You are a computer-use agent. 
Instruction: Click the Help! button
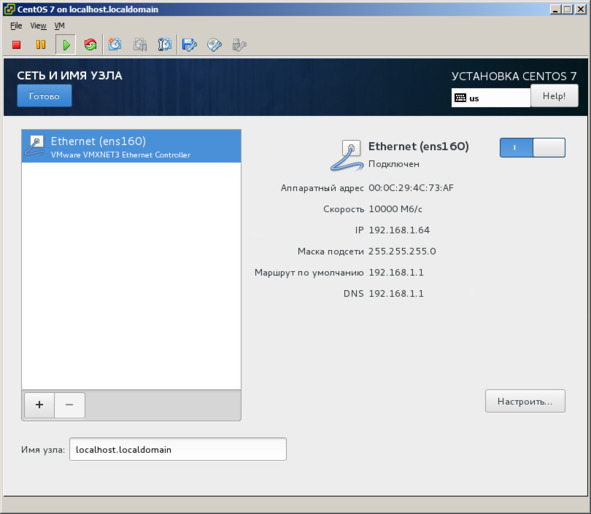coord(554,96)
